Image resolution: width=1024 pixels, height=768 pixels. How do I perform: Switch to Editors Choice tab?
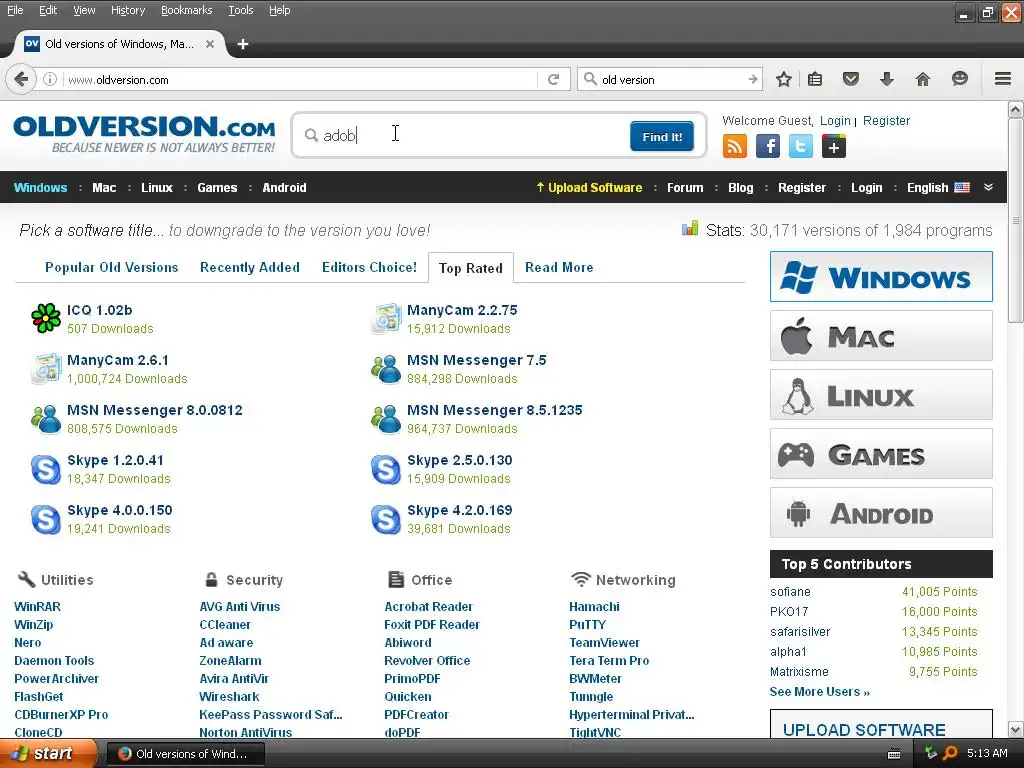coord(369,267)
